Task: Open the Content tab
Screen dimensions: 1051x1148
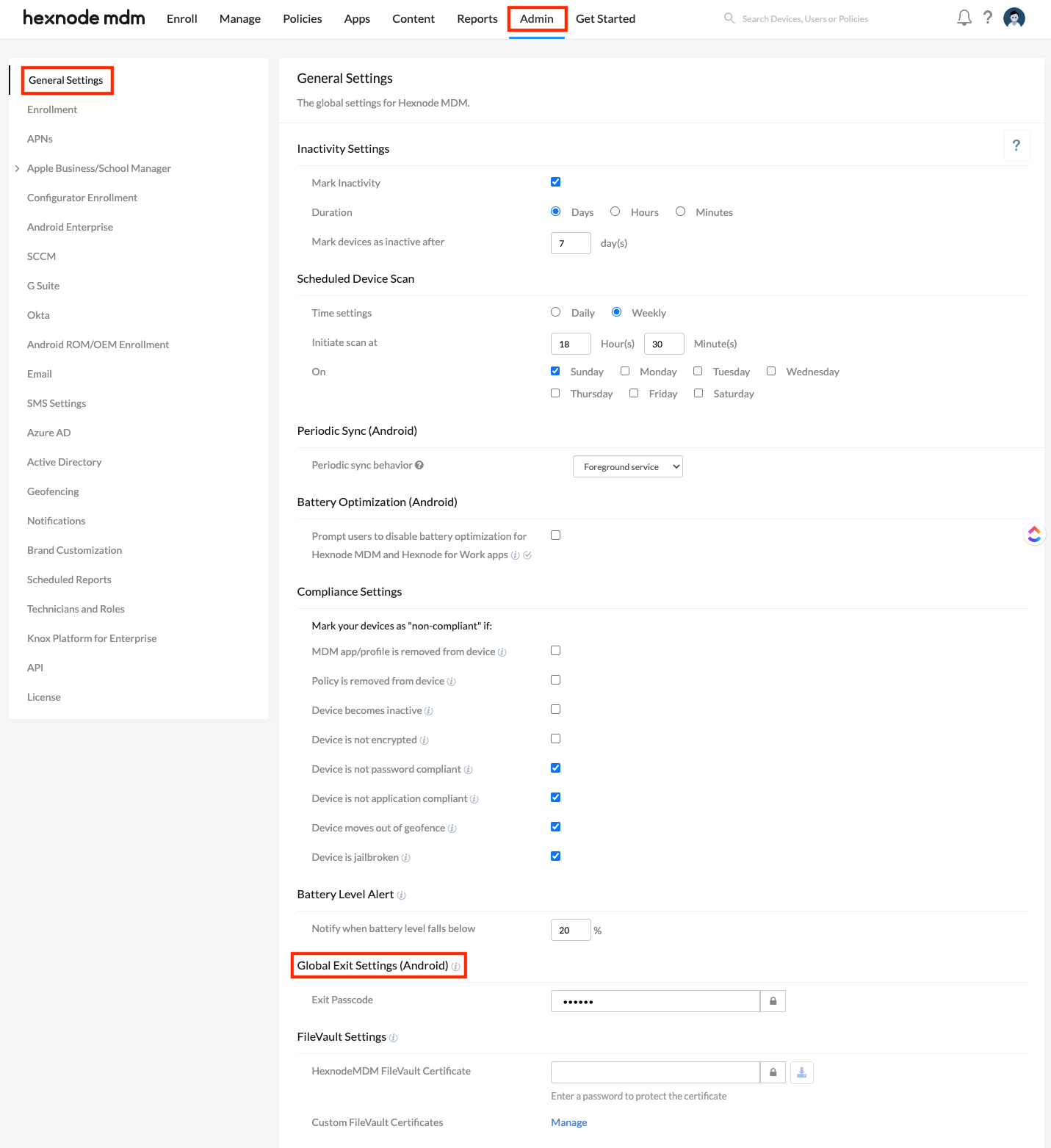Action: point(413,18)
